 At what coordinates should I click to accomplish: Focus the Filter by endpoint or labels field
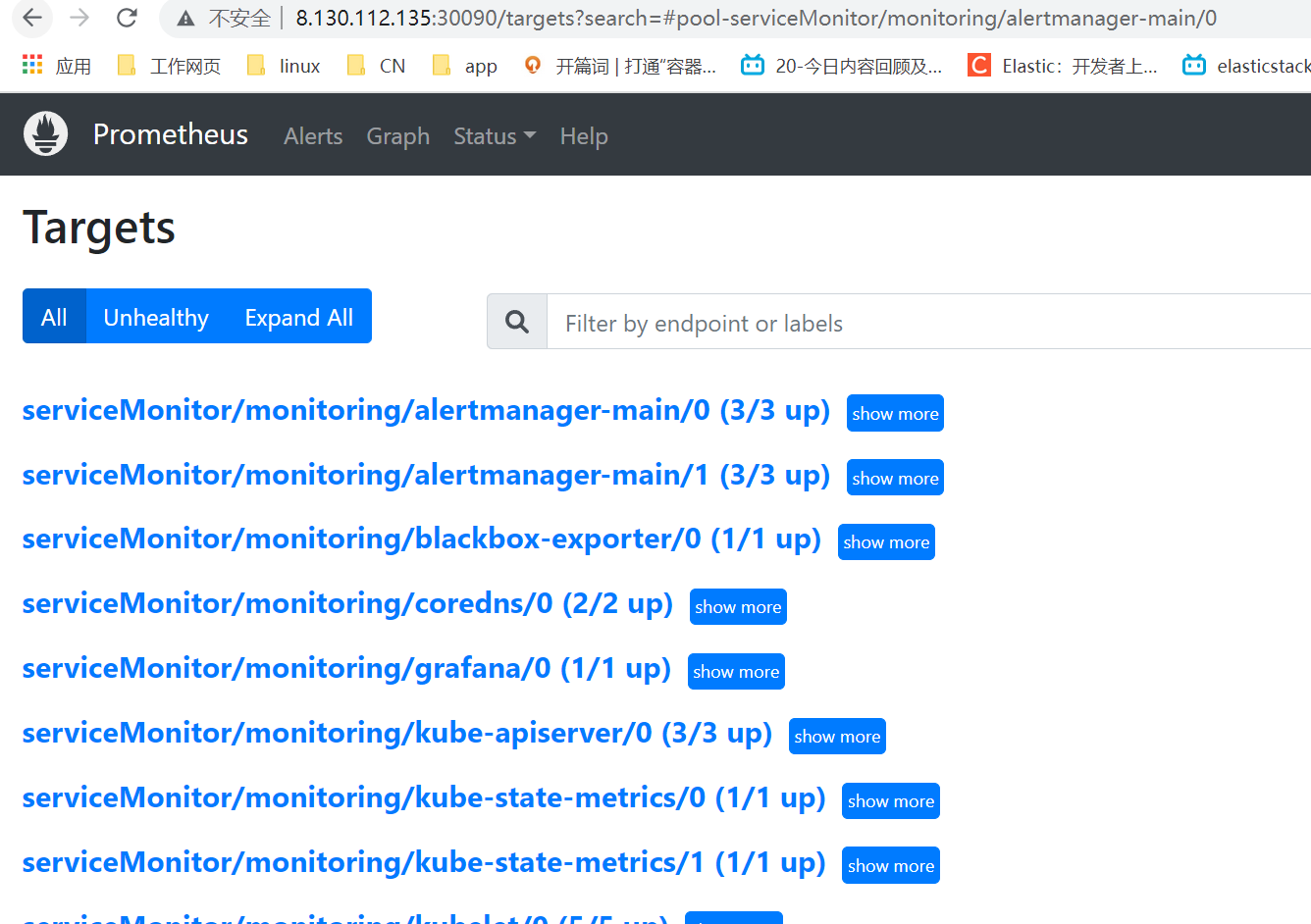[x=928, y=322]
